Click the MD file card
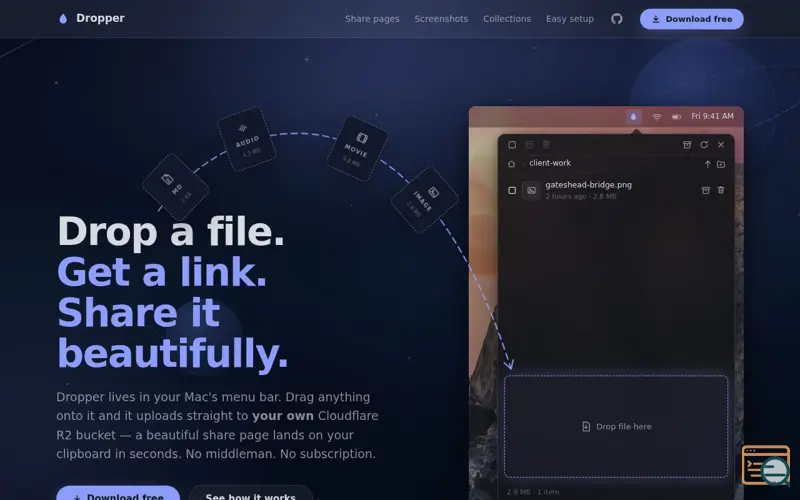The width and height of the screenshot is (800, 500). (x=176, y=186)
